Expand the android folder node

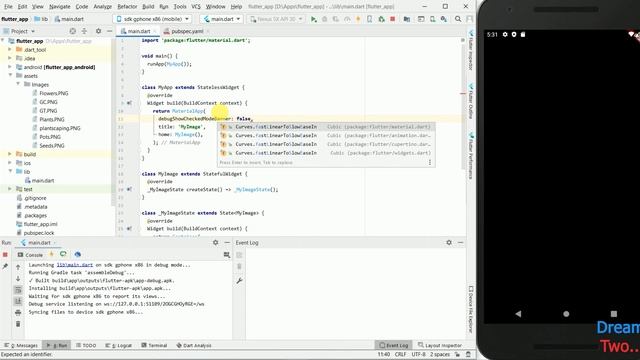10,67
